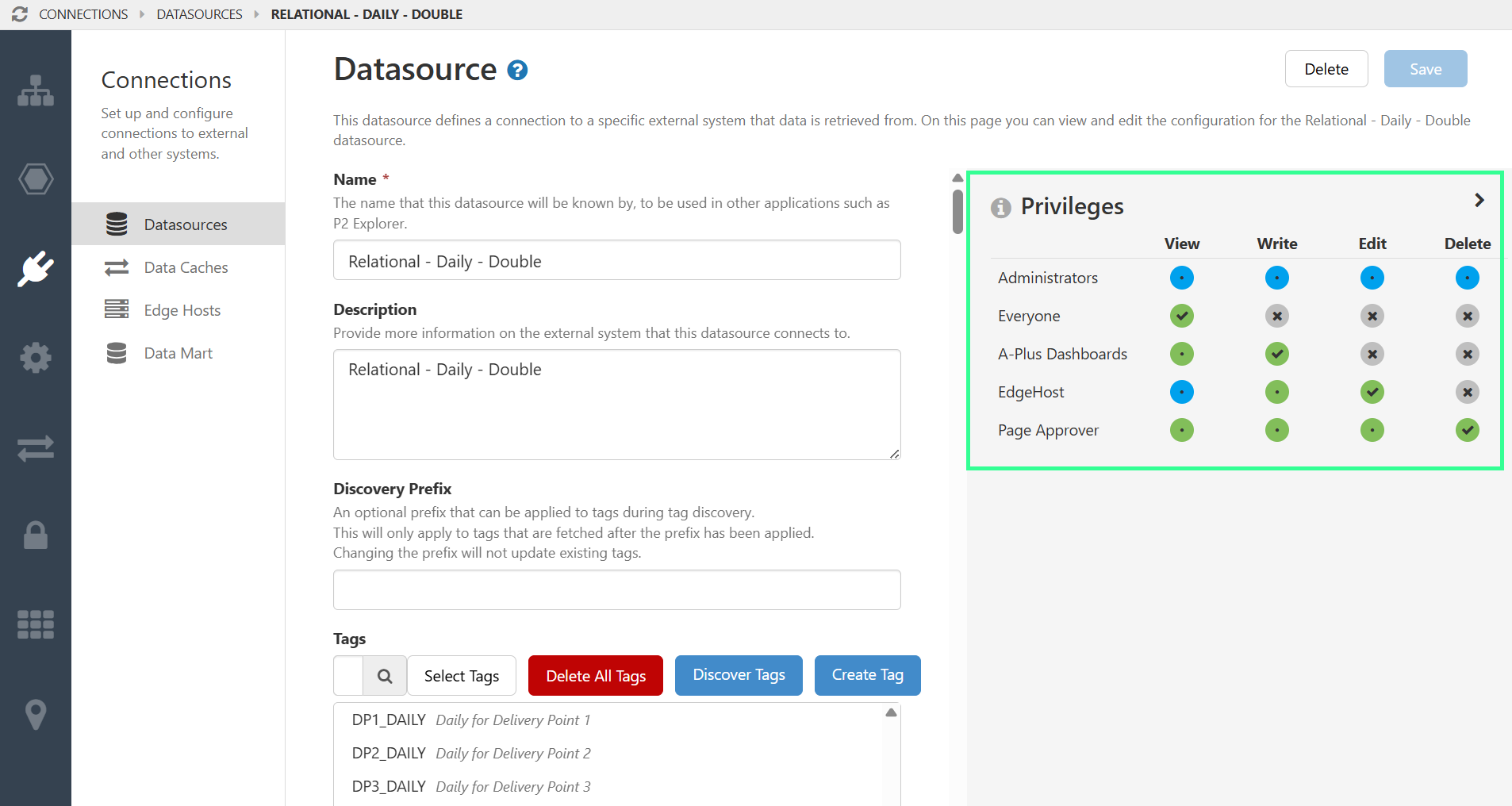The width and height of the screenshot is (1512, 806).
Task: Toggle Page Approver's Delete privilege
Action: coord(1467,431)
